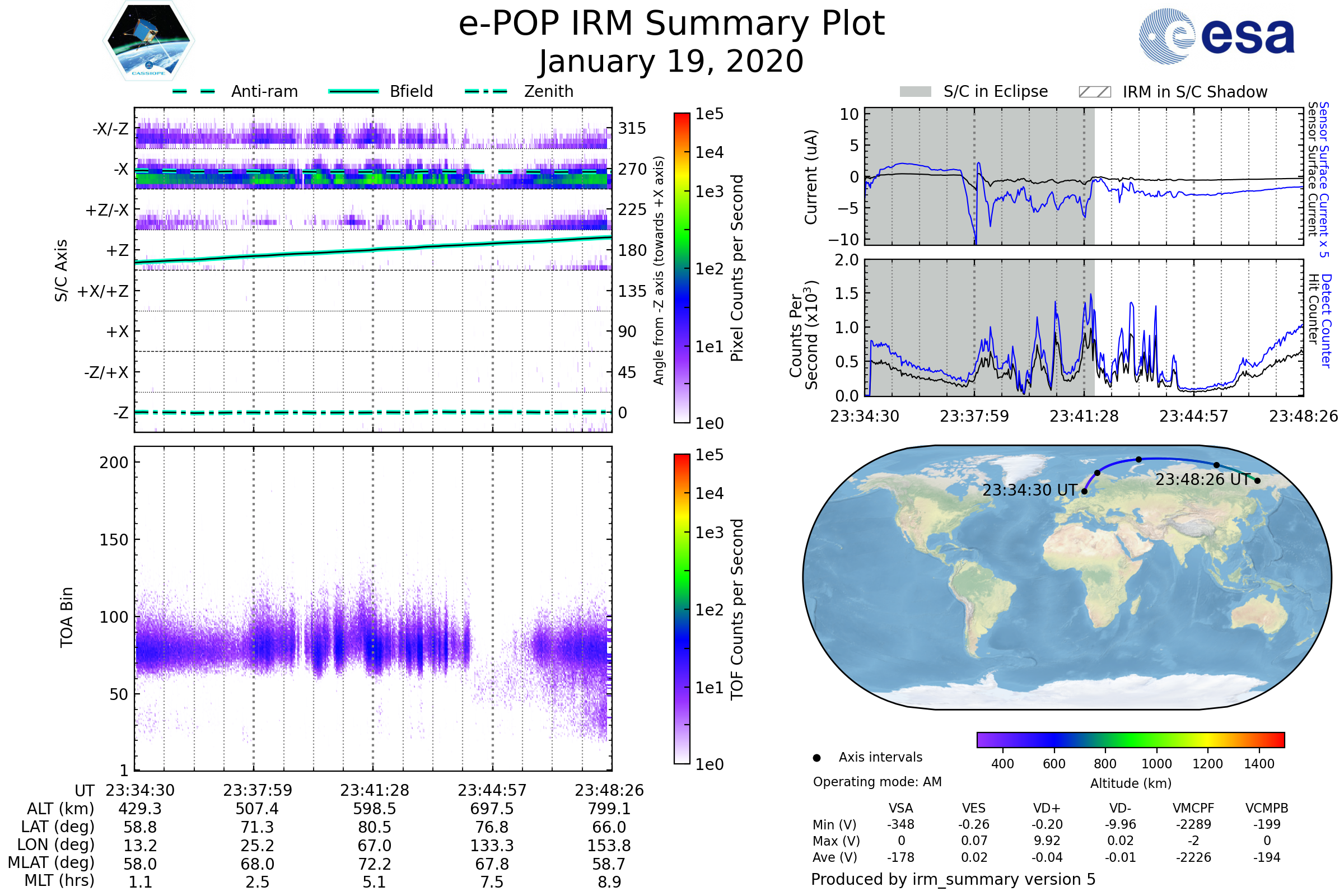This screenshot has width=1344, height=896.
Task: Click the S/C in Eclipse gray swatch
Action: tap(915, 92)
